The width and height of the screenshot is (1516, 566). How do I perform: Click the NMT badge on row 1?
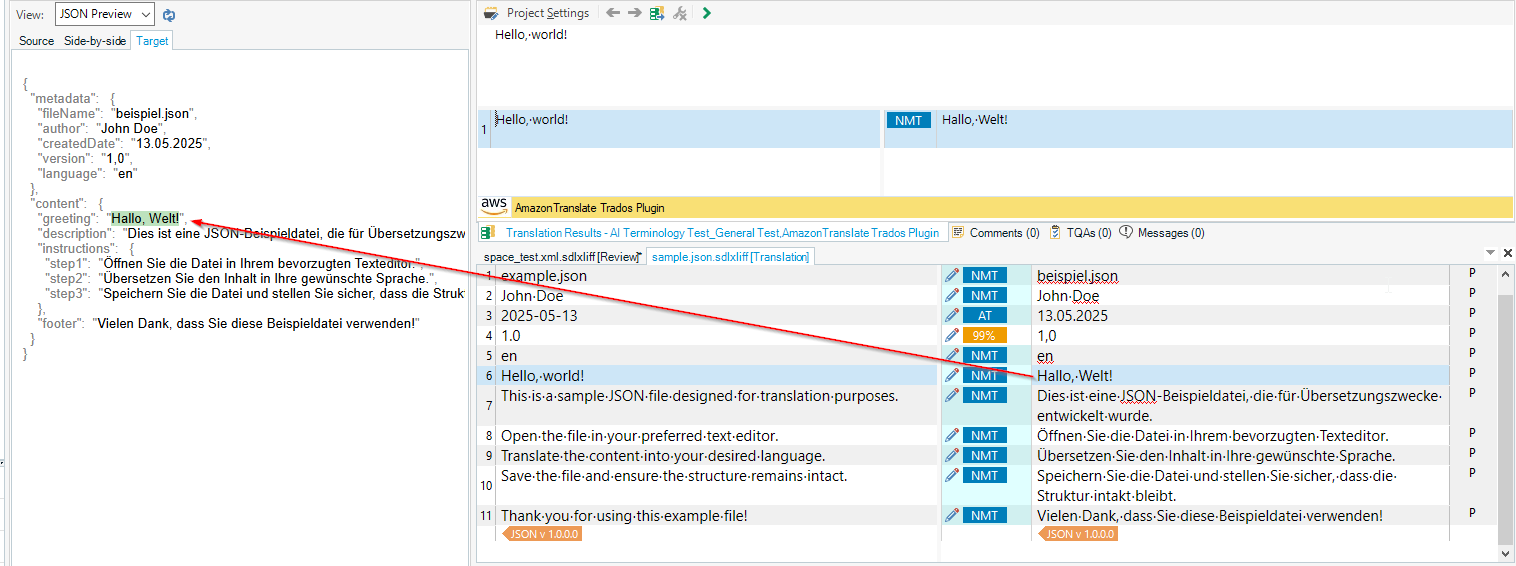point(985,275)
